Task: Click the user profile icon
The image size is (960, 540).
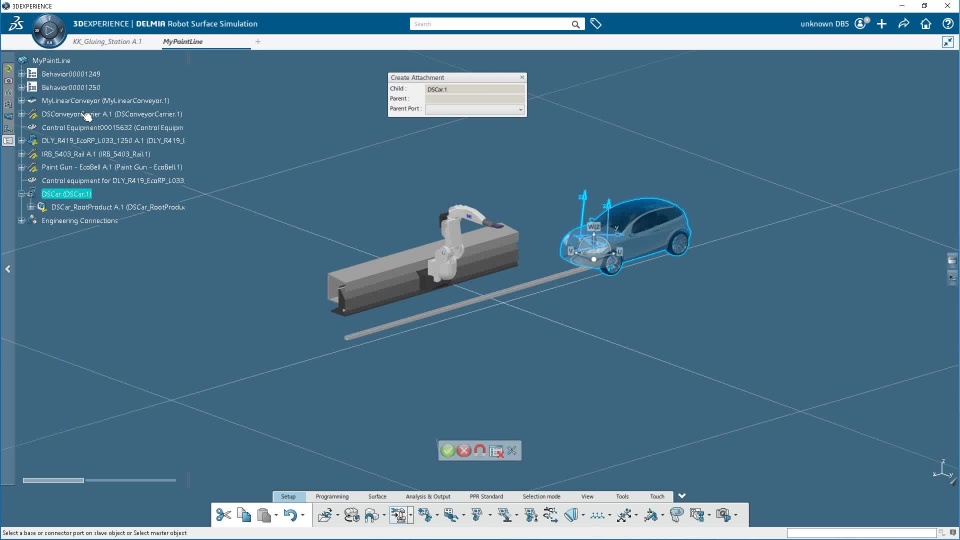Action: pos(861,24)
